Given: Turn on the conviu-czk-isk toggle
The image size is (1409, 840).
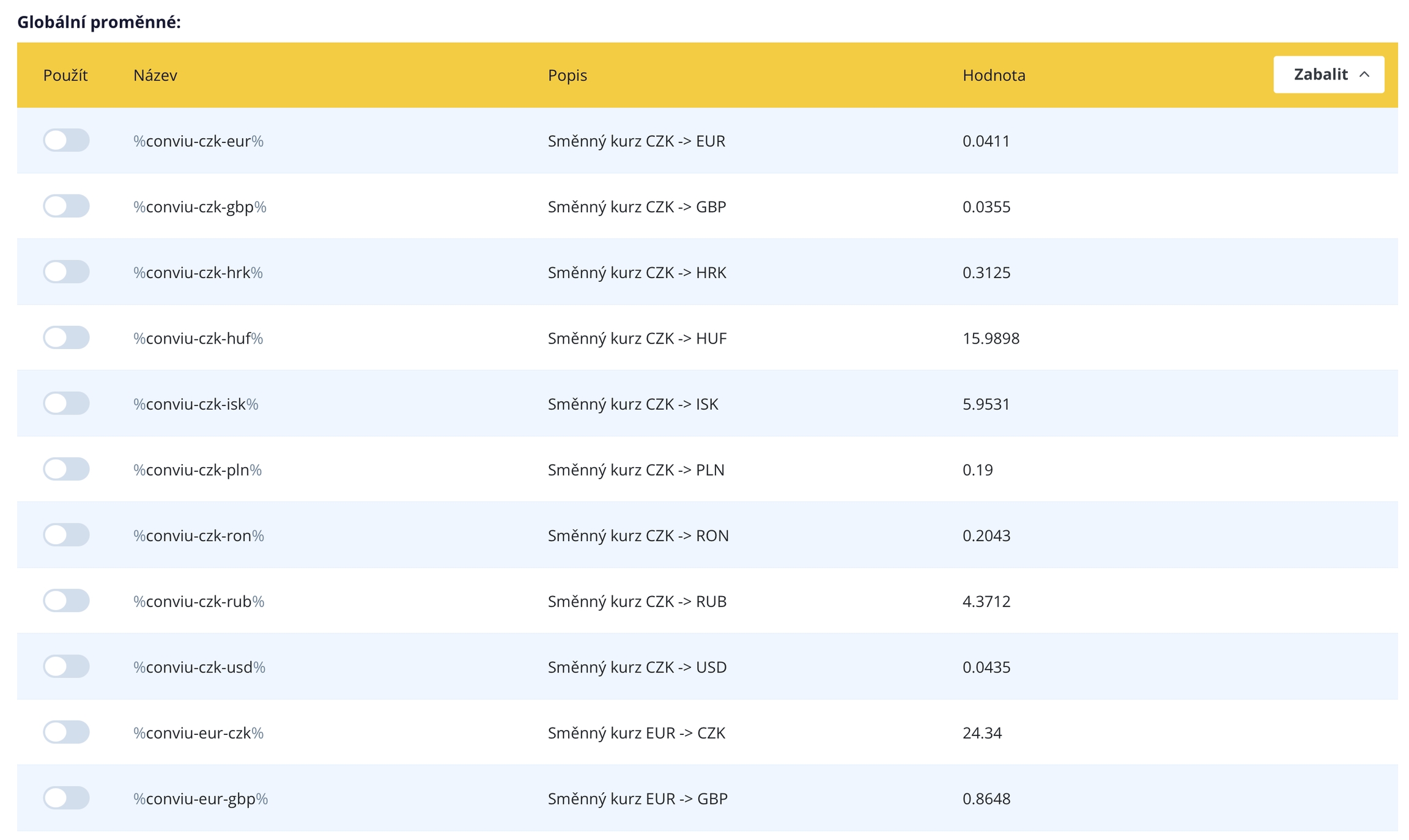Looking at the screenshot, I should point(66,403).
